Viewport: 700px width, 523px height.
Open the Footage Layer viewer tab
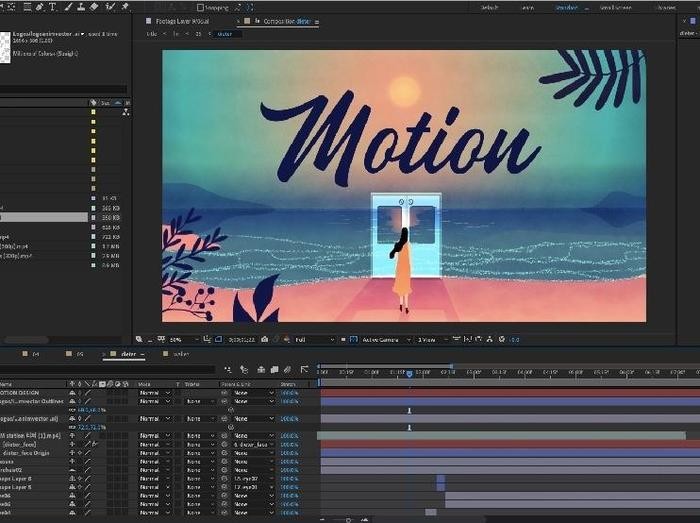point(182,21)
